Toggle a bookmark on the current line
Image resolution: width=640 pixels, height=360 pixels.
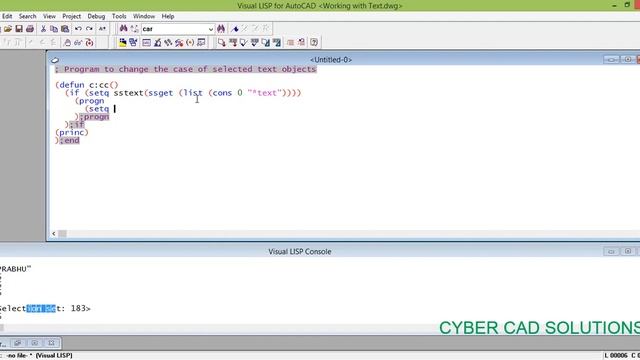(x=235, y=29)
